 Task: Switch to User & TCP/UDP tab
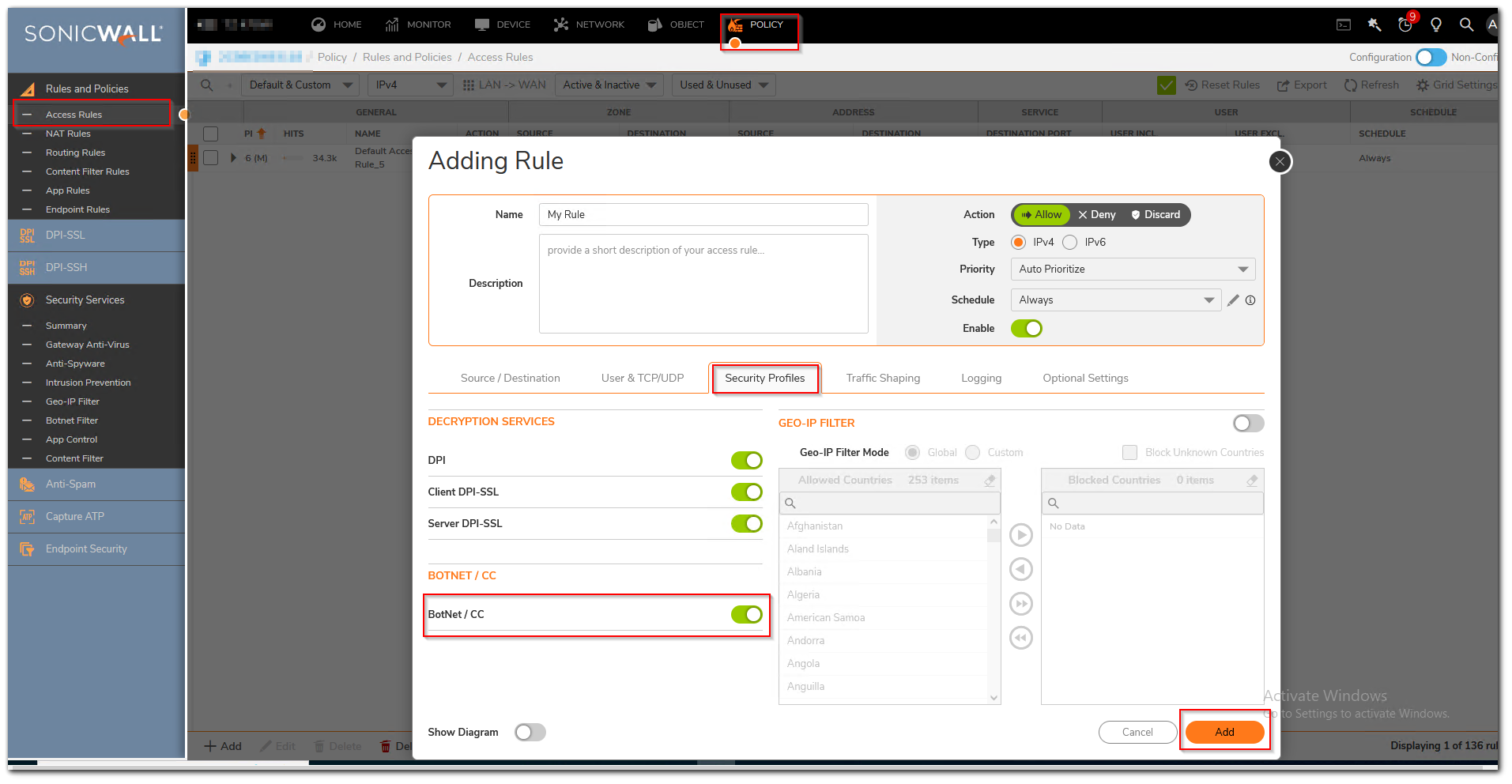(643, 379)
